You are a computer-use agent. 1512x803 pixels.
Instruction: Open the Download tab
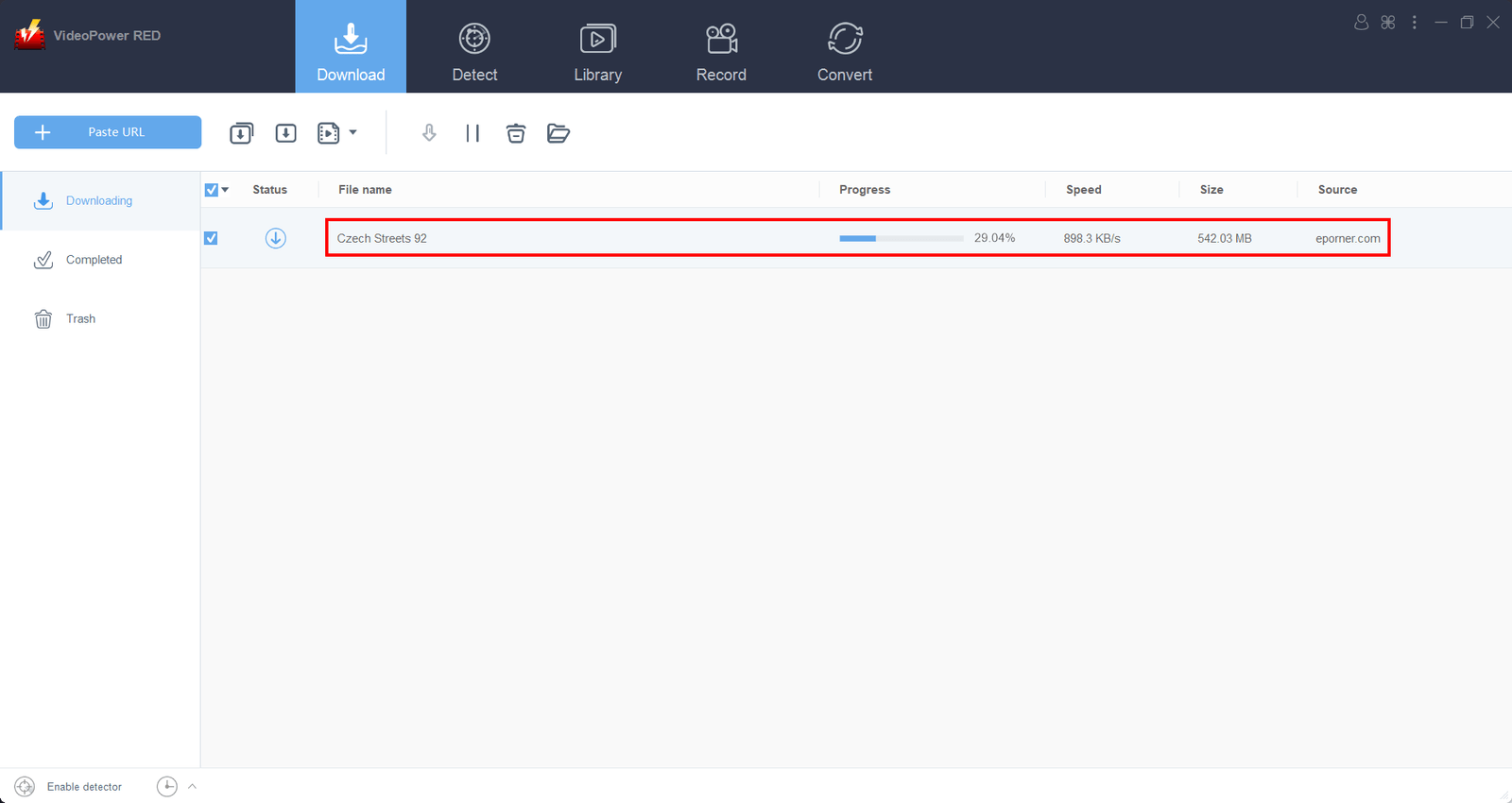[351, 46]
